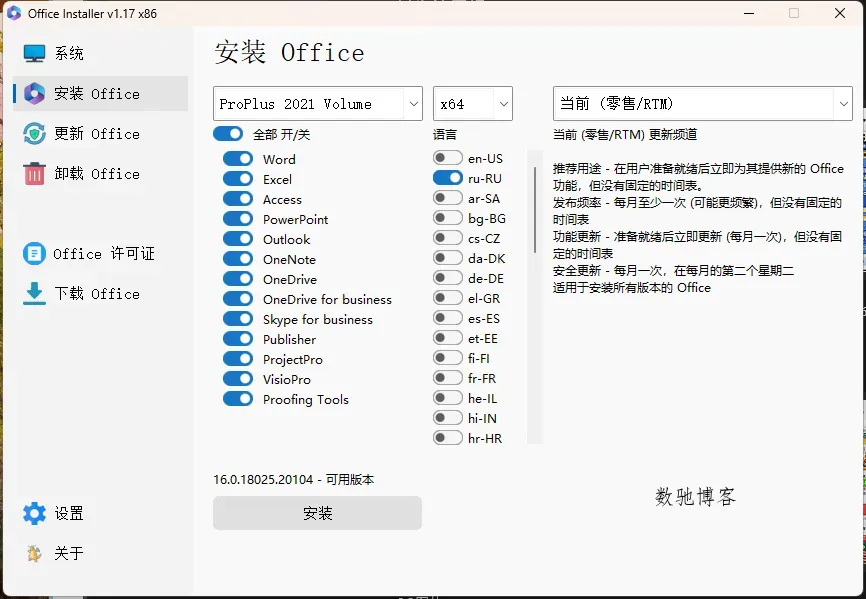Viewport: 866px width, 599px height.
Task: Turn on fr-FR language toggle
Action: tap(448, 378)
